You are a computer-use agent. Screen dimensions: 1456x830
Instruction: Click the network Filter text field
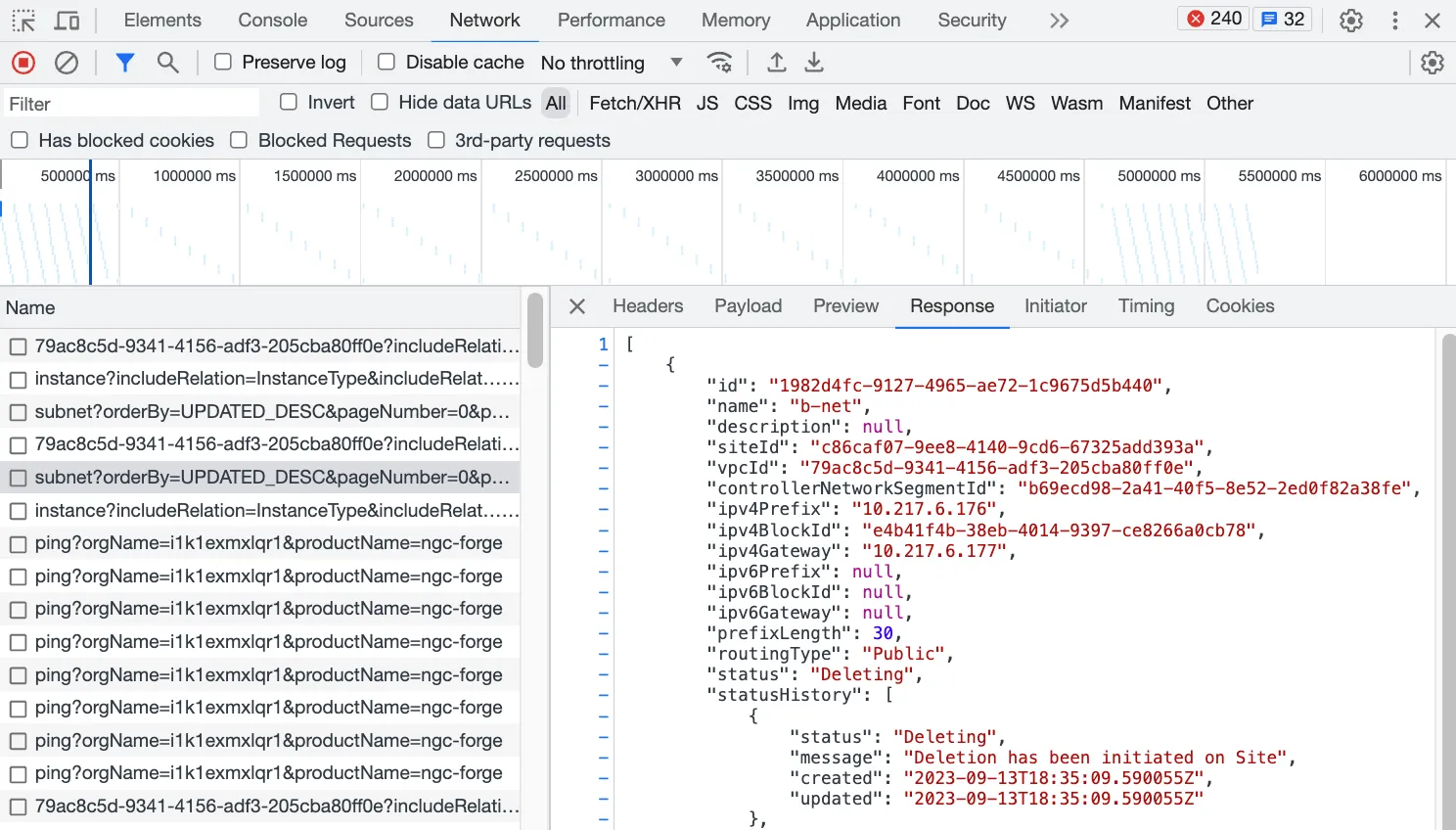pyautogui.click(x=131, y=104)
